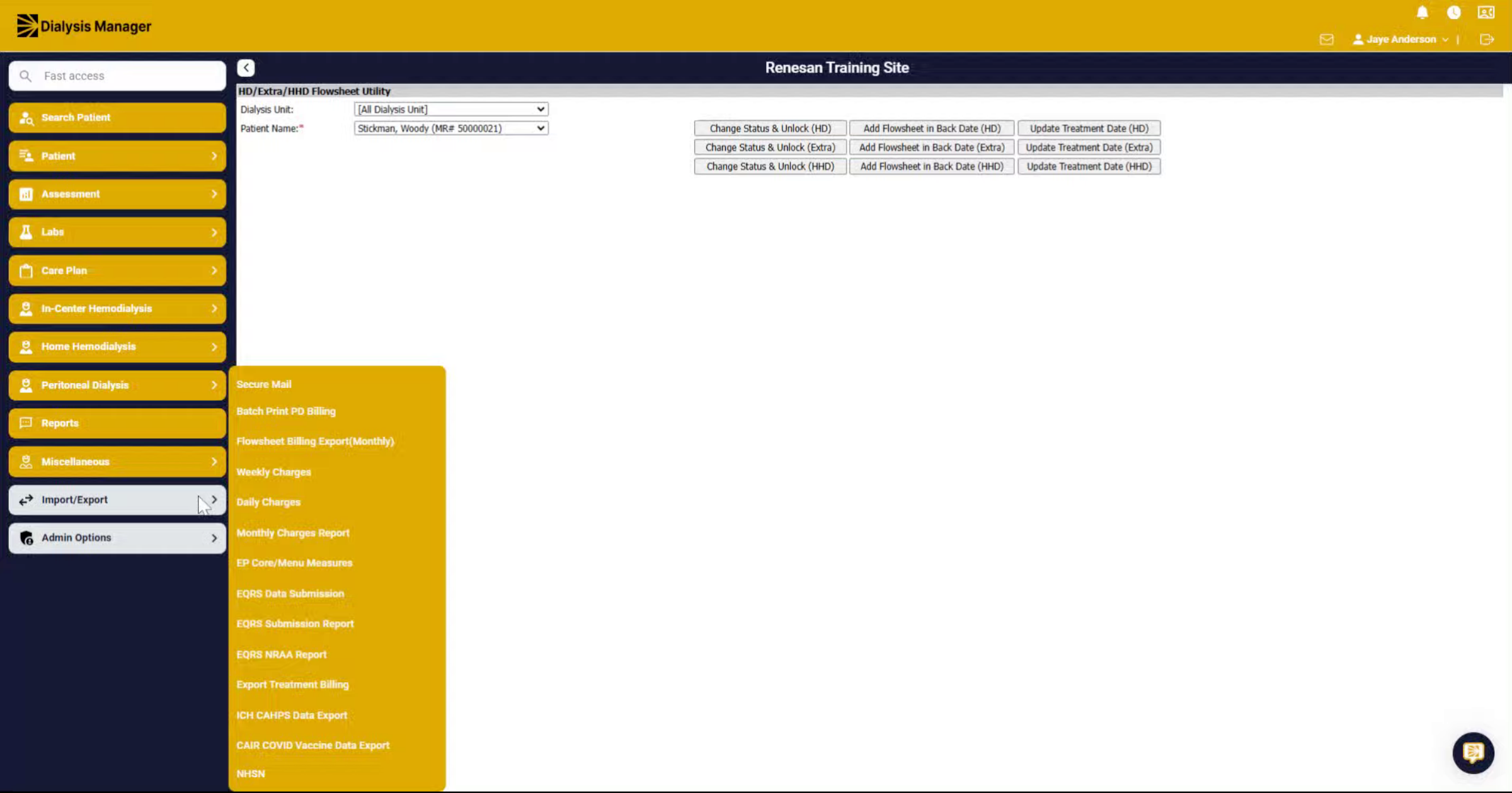Screen dimensions: 1512x793
Task: Click the magnifier icon in Fast access
Action: 25,76
